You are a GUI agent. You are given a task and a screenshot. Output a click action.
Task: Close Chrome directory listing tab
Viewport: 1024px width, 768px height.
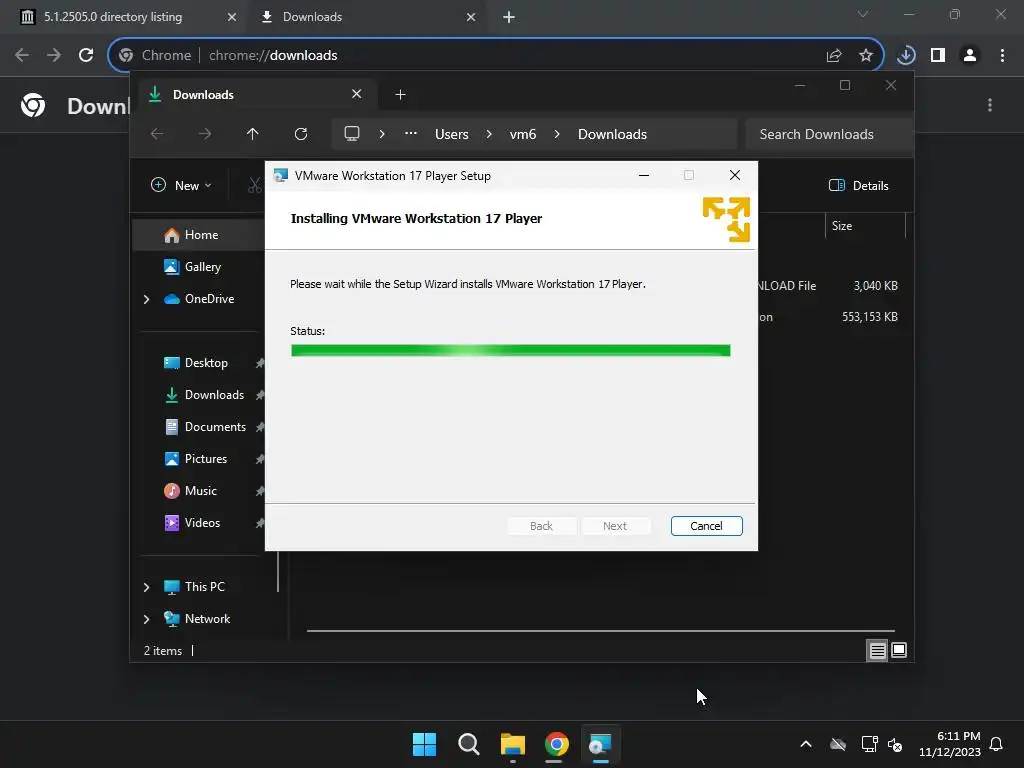pyautogui.click(x=231, y=17)
